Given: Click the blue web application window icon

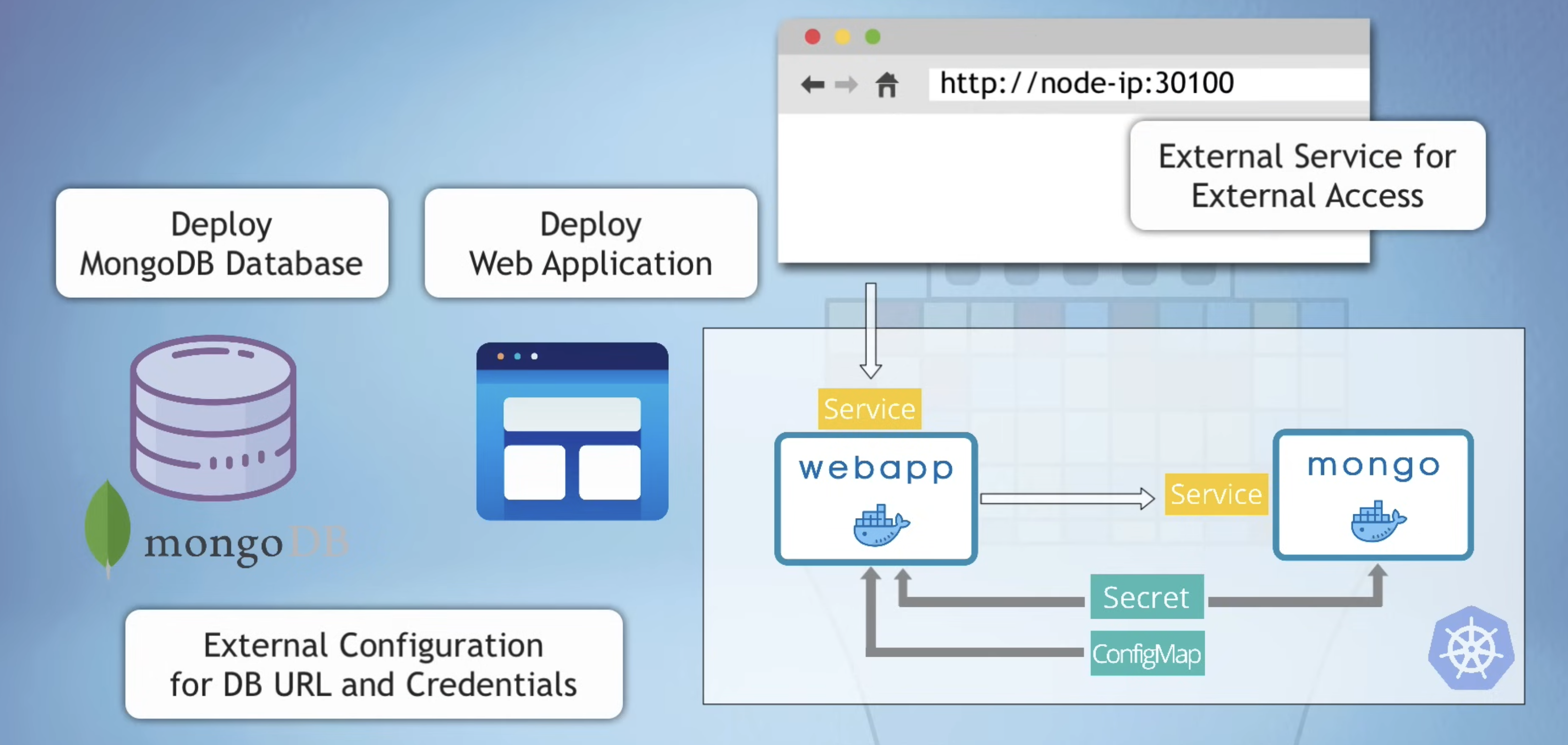Looking at the screenshot, I should tap(572, 431).
